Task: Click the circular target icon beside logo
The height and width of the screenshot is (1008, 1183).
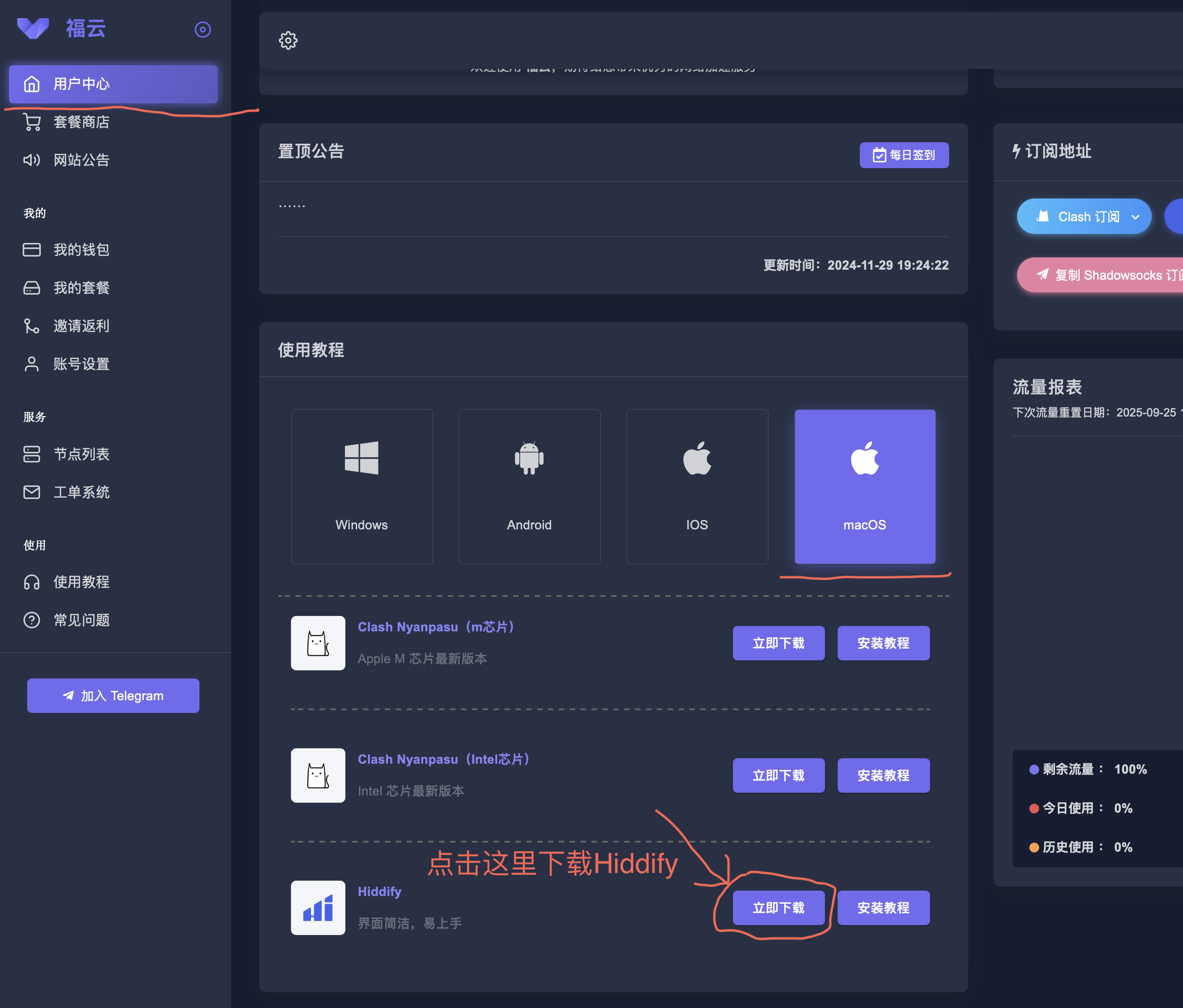Action: click(x=203, y=29)
